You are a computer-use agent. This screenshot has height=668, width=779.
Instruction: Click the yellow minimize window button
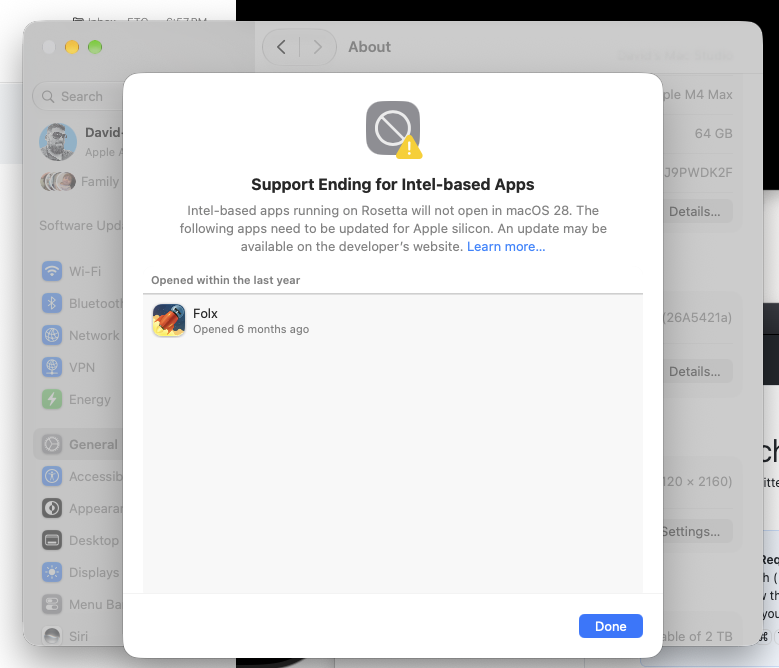72,47
